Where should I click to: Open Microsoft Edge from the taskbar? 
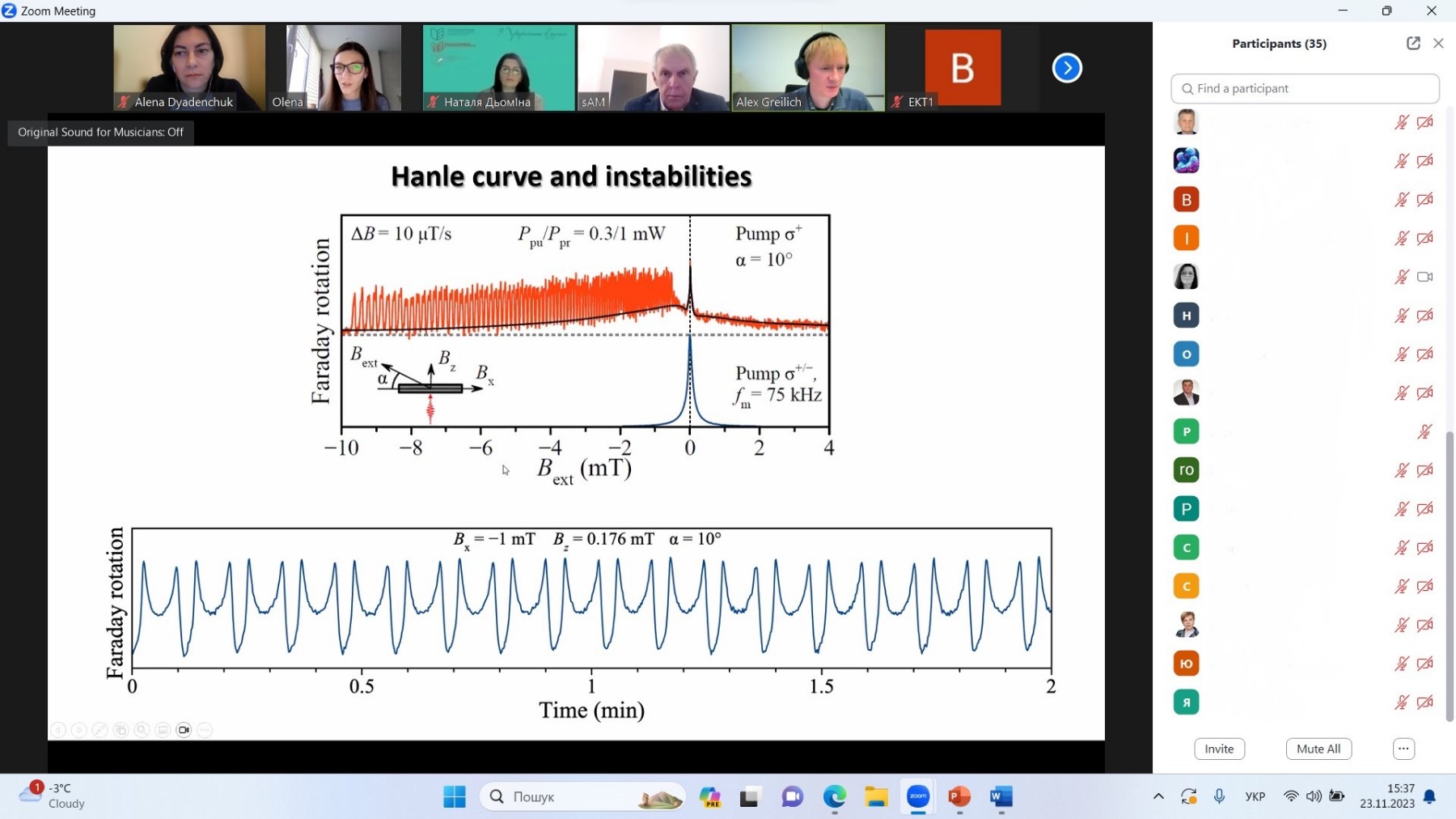pyautogui.click(x=834, y=797)
